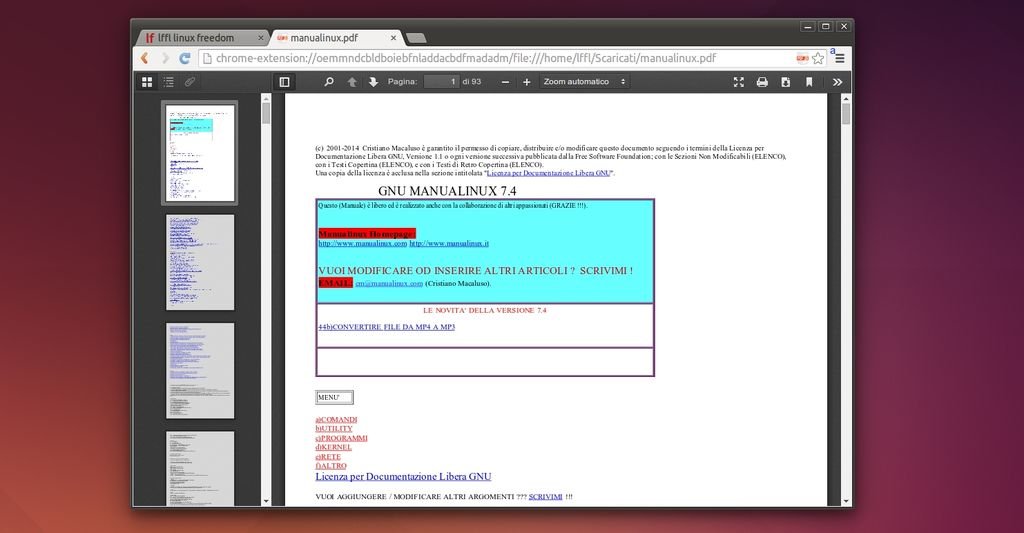Click the sidebar scrollbar down arrow
The height and width of the screenshot is (533, 1024).
[266, 501]
